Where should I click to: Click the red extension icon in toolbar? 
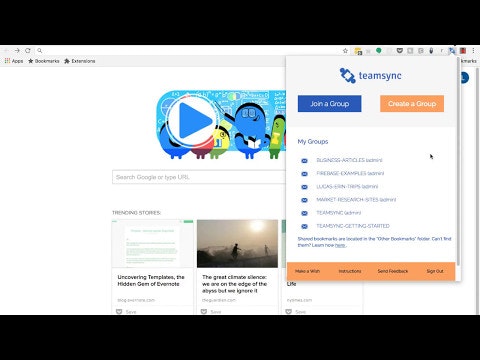click(x=463, y=51)
